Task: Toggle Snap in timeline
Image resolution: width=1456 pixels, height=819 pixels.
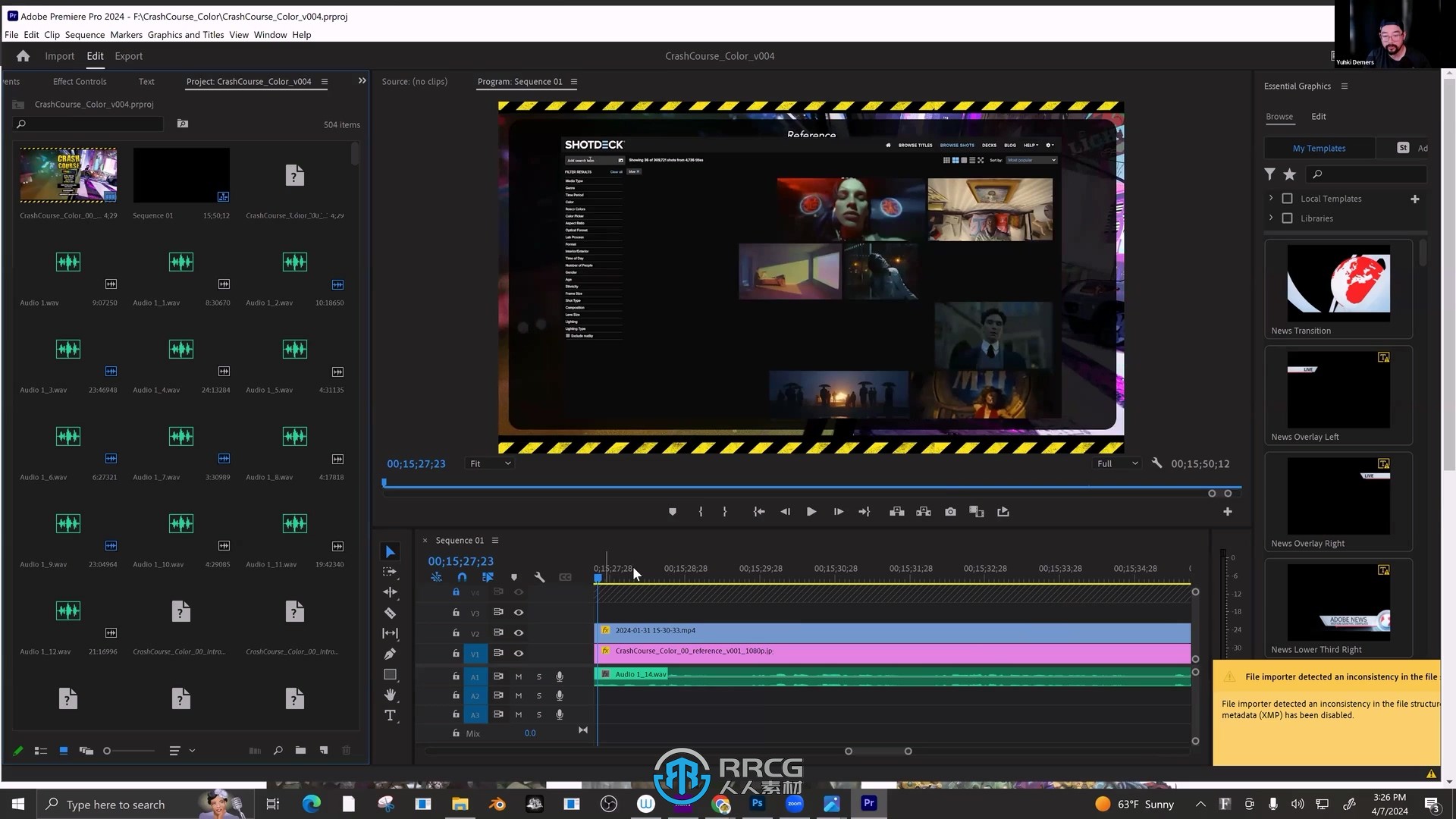Action: coord(462,577)
